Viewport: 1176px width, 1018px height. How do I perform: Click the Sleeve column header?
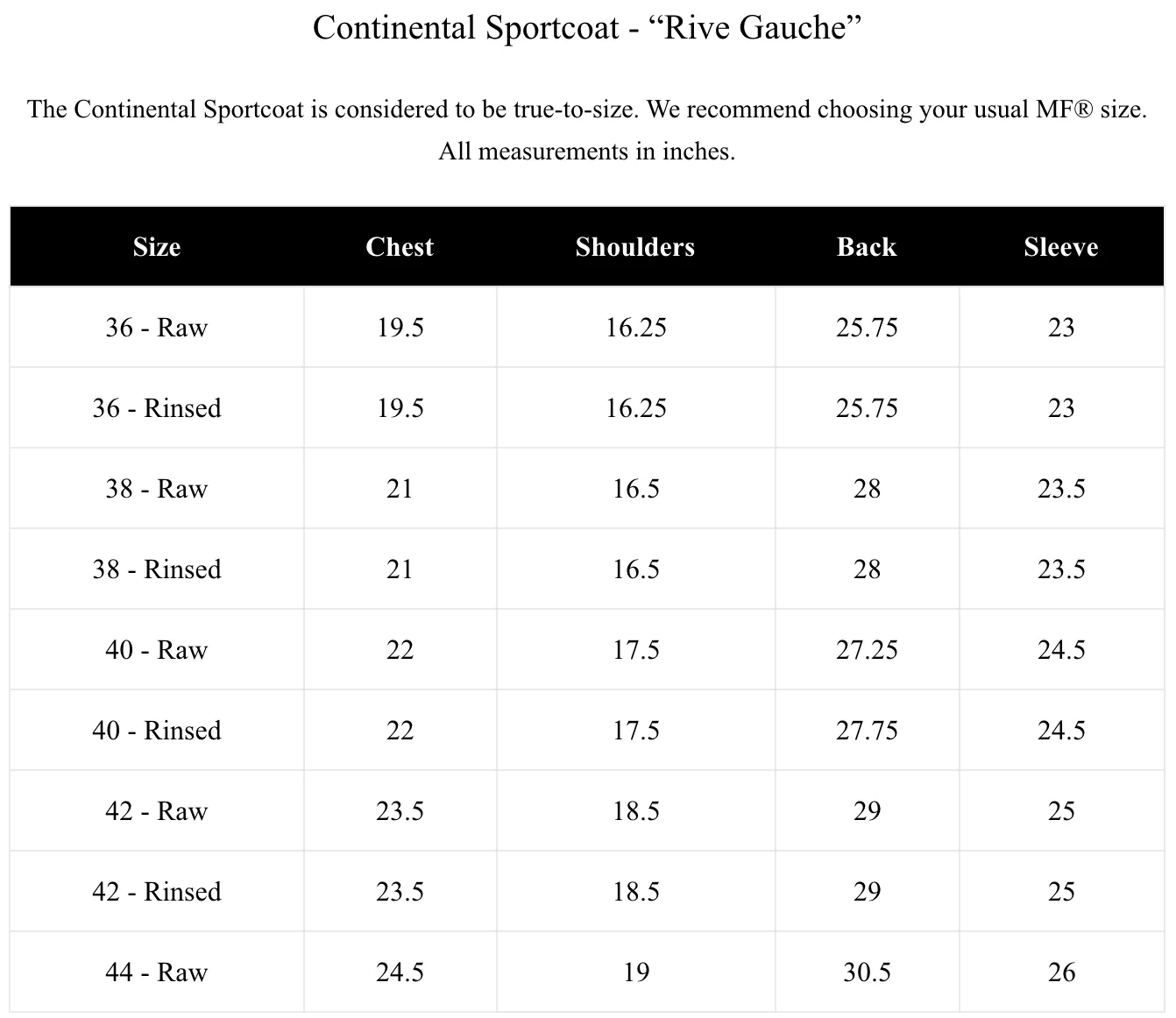pos(1061,247)
